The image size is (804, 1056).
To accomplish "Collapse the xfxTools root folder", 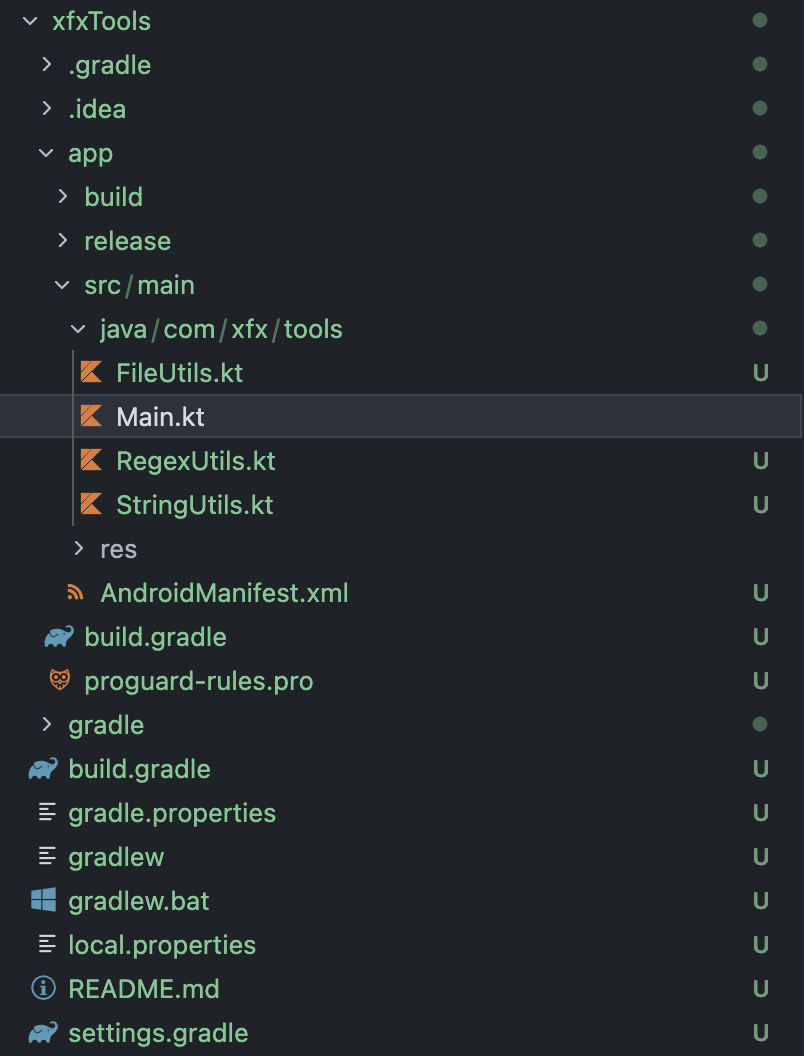I will point(29,21).
